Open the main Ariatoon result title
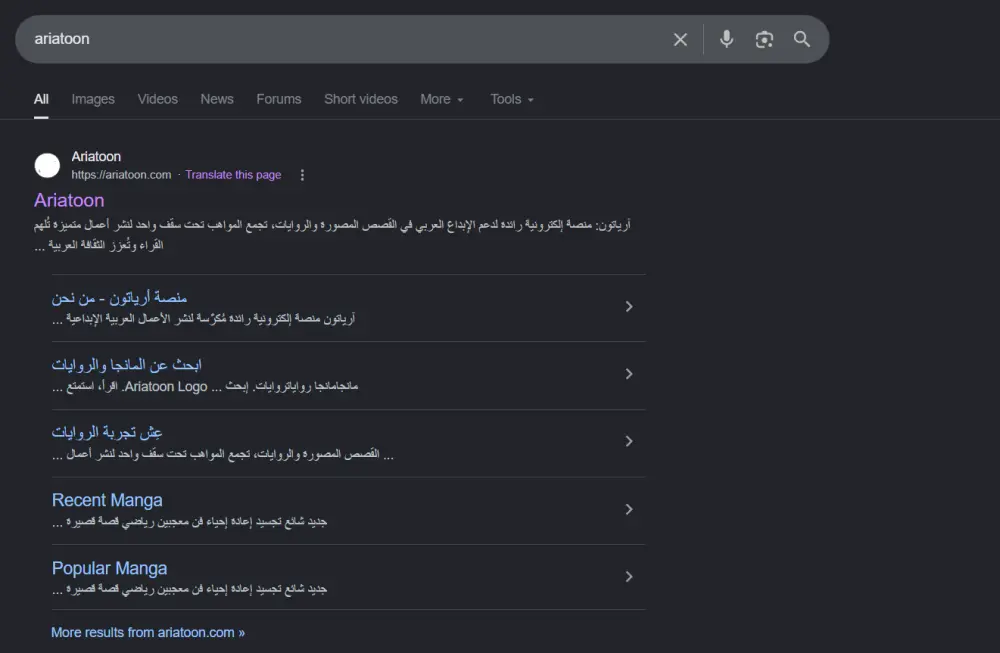Image resolution: width=1000 pixels, height=653 pixels. pyautogui.click(x=69, y=200)
